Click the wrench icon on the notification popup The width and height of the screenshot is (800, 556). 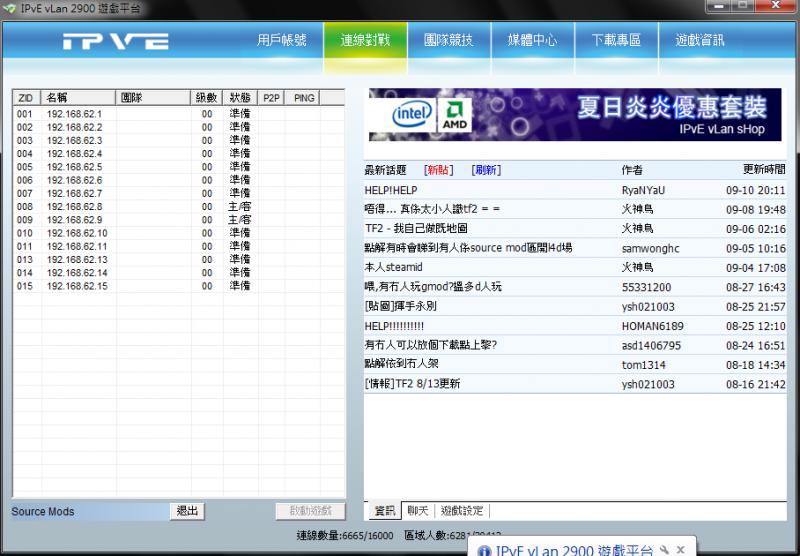pos(663,549)
